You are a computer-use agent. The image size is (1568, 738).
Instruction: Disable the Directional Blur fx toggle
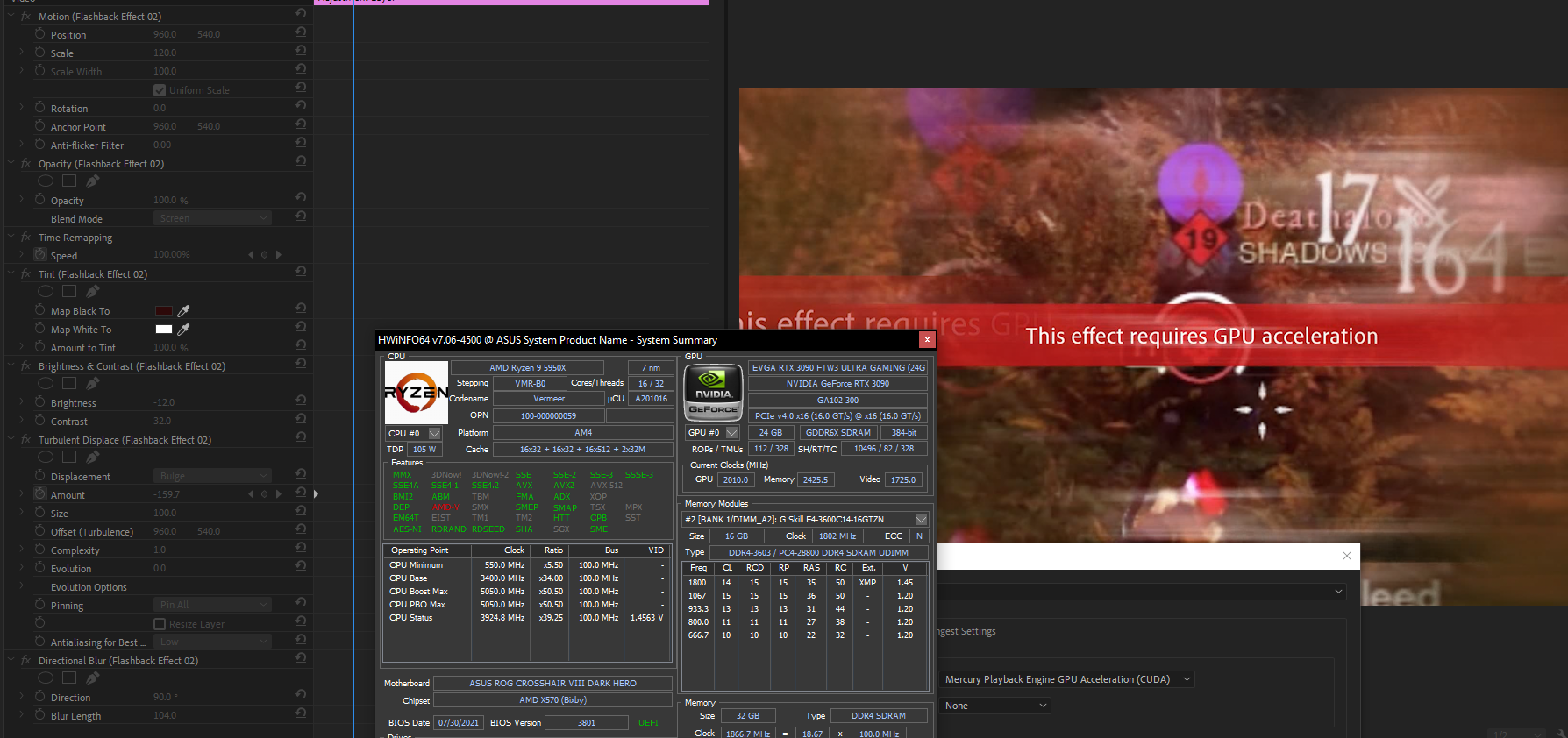click(26, 660)
